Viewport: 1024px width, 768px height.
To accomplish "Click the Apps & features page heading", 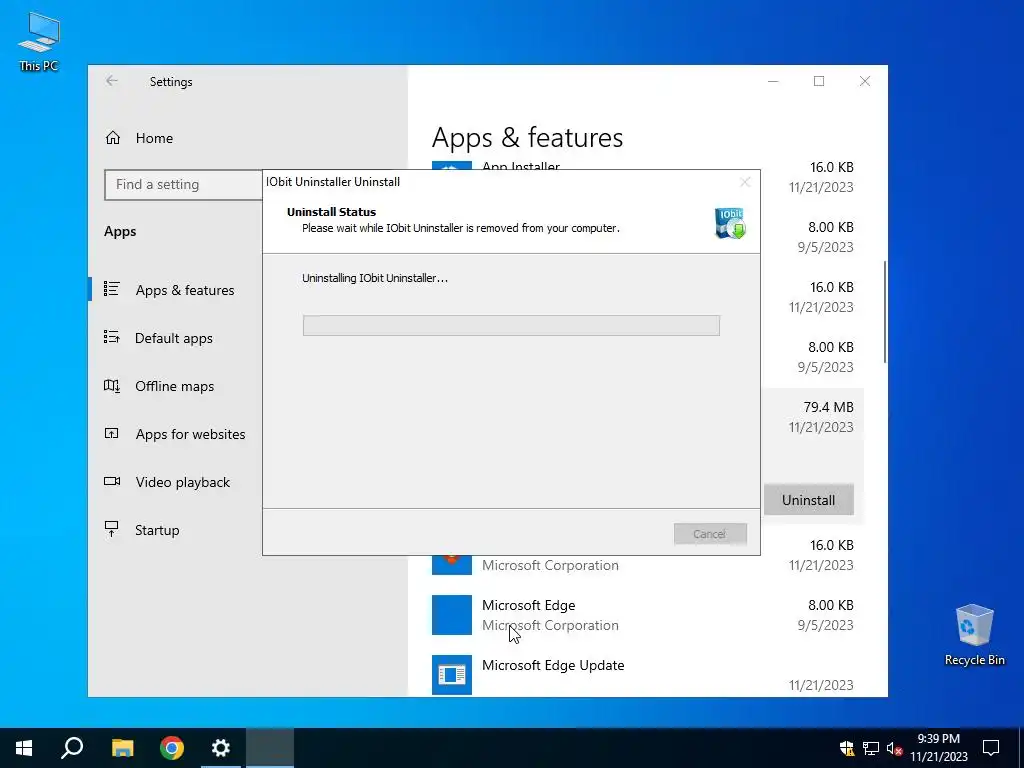I will pyautogui.click(x=527, y=138).
